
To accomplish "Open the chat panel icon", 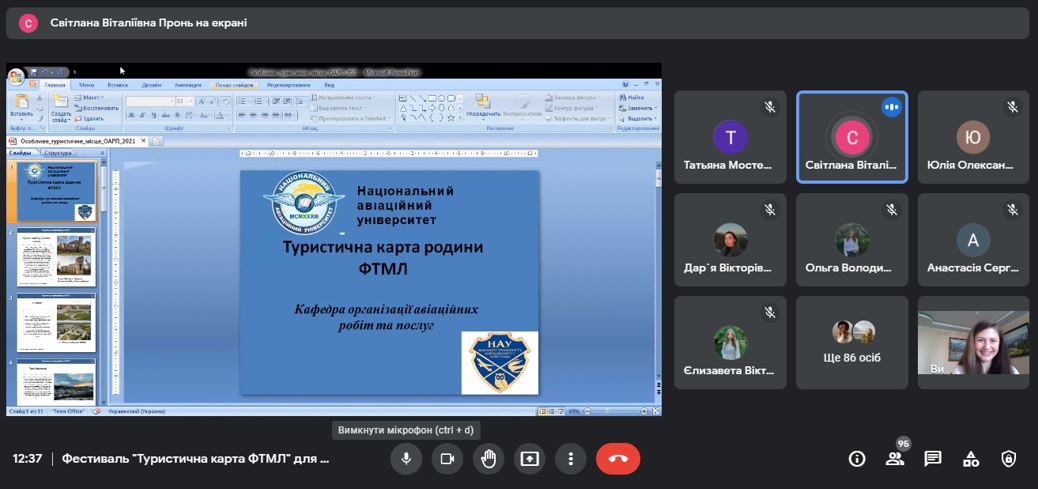I will coord(933,459).
